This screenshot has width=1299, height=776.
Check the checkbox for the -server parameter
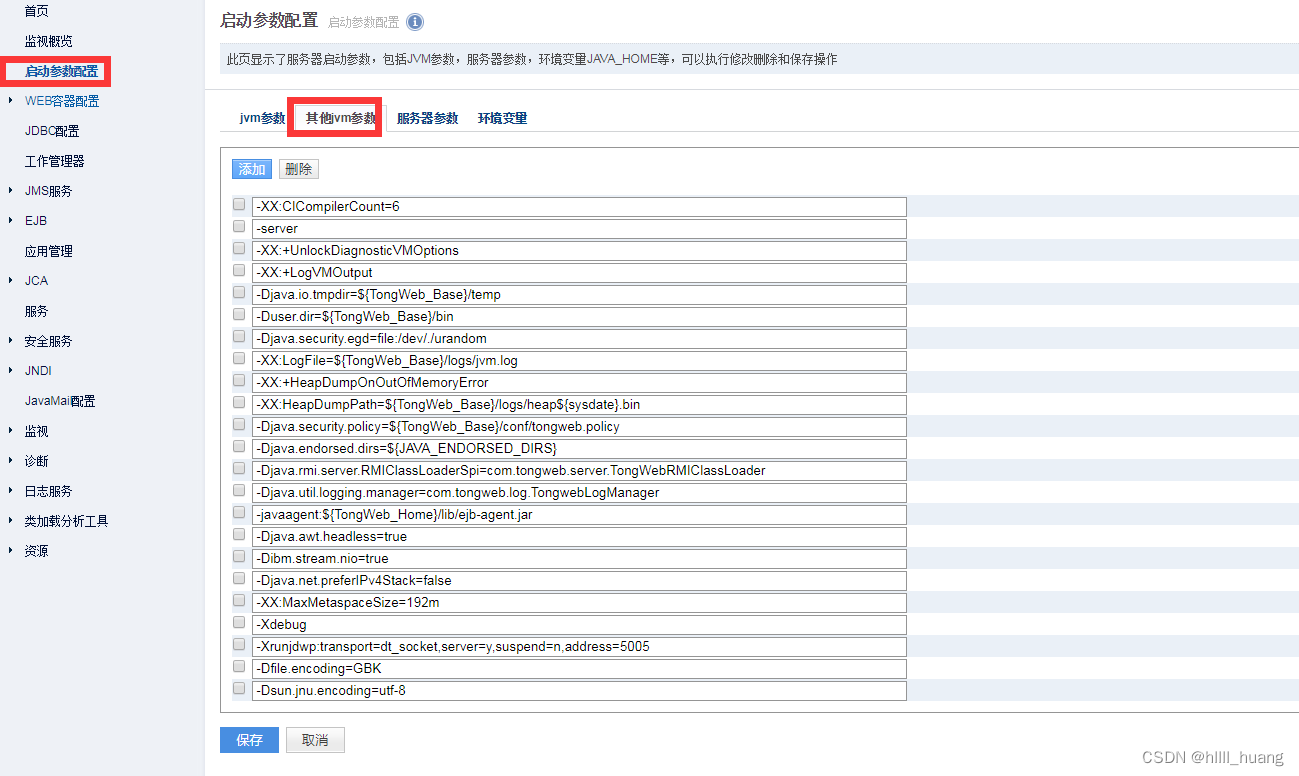point(238,226)
